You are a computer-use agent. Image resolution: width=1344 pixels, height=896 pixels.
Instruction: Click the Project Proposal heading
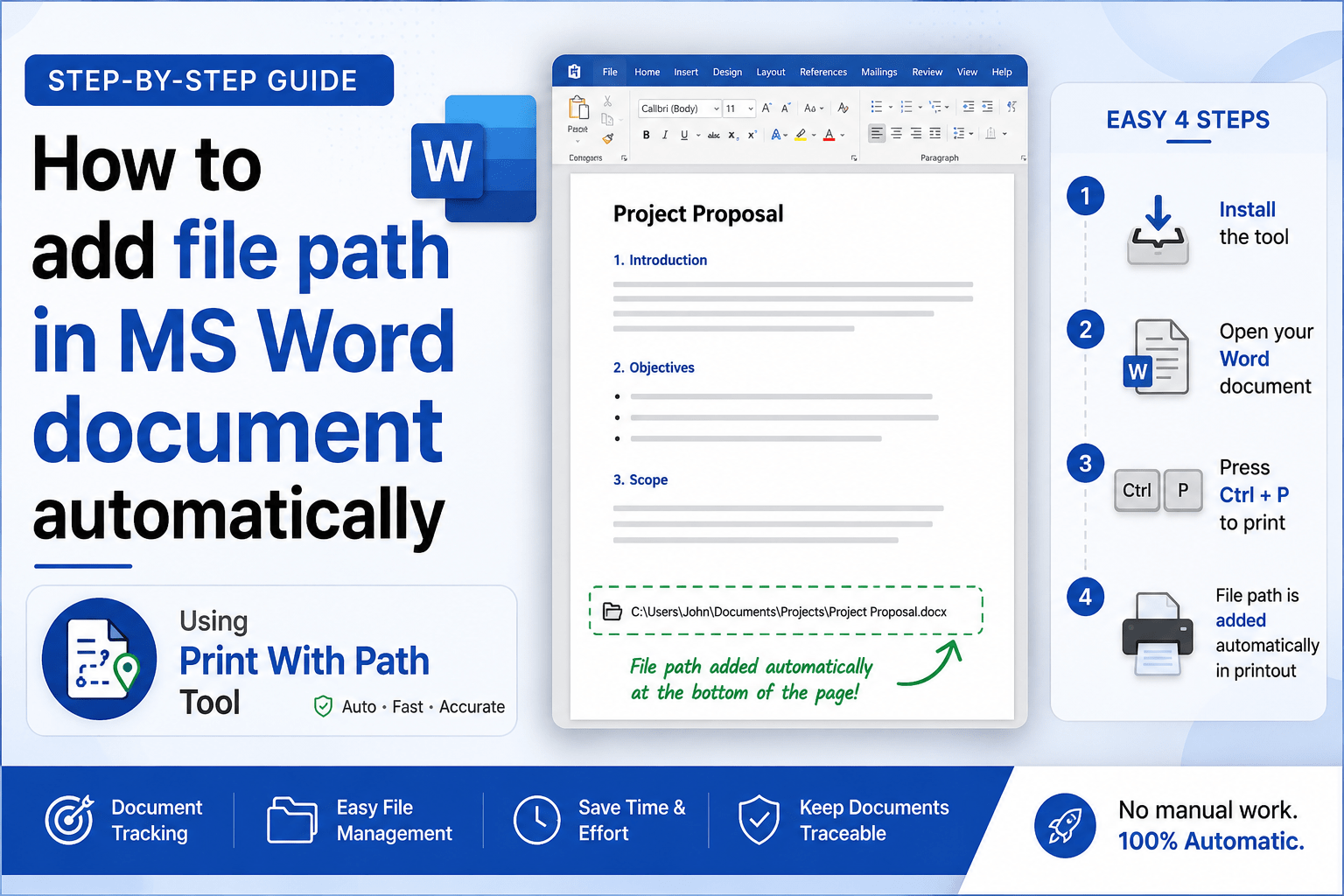coord(698,213)
